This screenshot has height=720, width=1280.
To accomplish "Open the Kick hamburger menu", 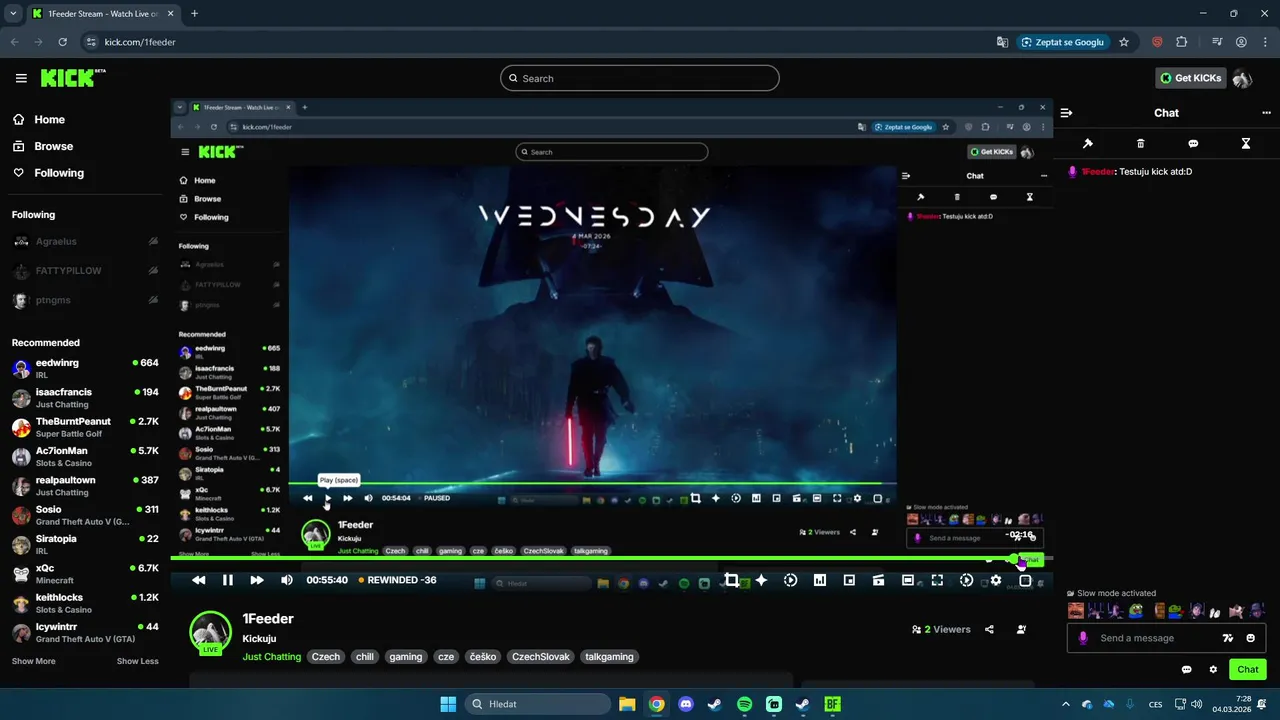I will coord(21,78).
